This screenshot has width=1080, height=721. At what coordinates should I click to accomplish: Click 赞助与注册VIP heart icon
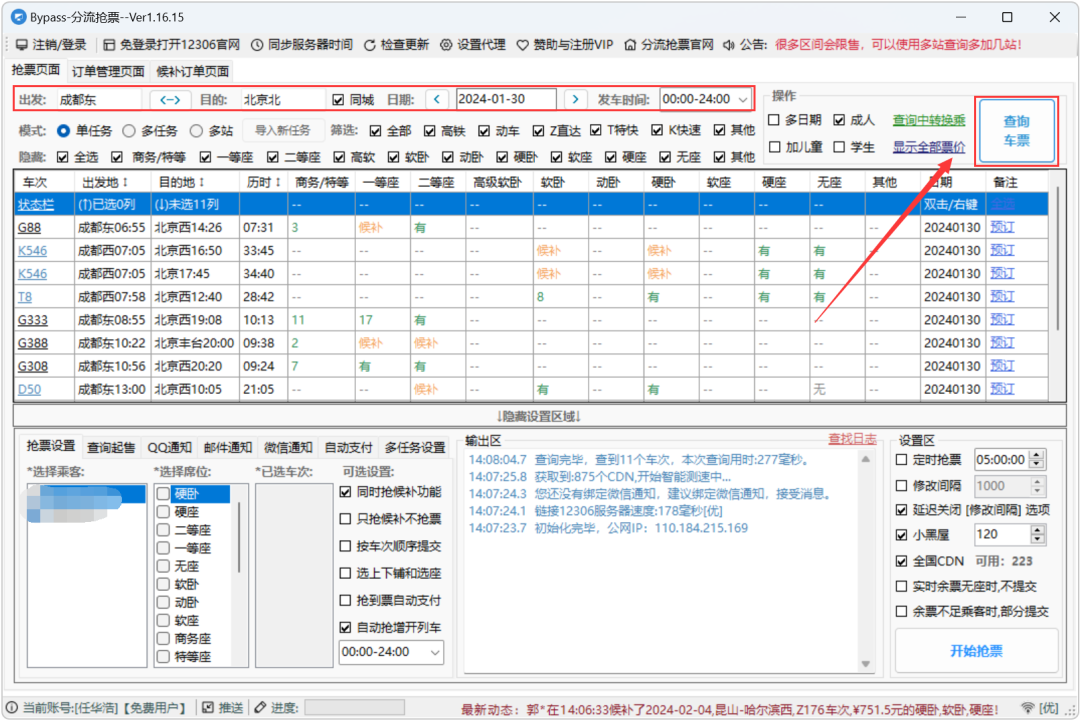[x=522, y=45]
